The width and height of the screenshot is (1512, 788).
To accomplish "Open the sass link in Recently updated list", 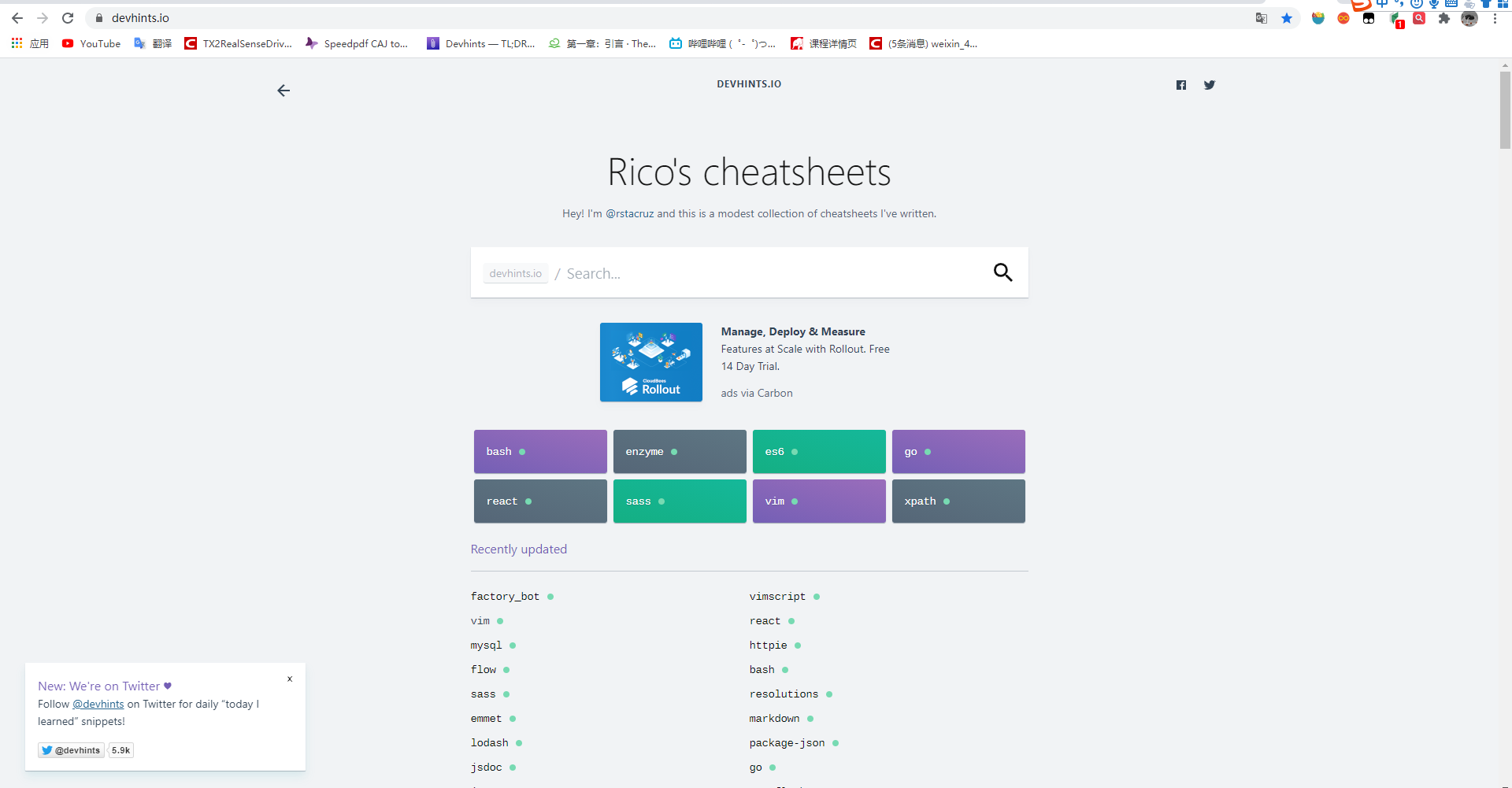I will 484,694.
